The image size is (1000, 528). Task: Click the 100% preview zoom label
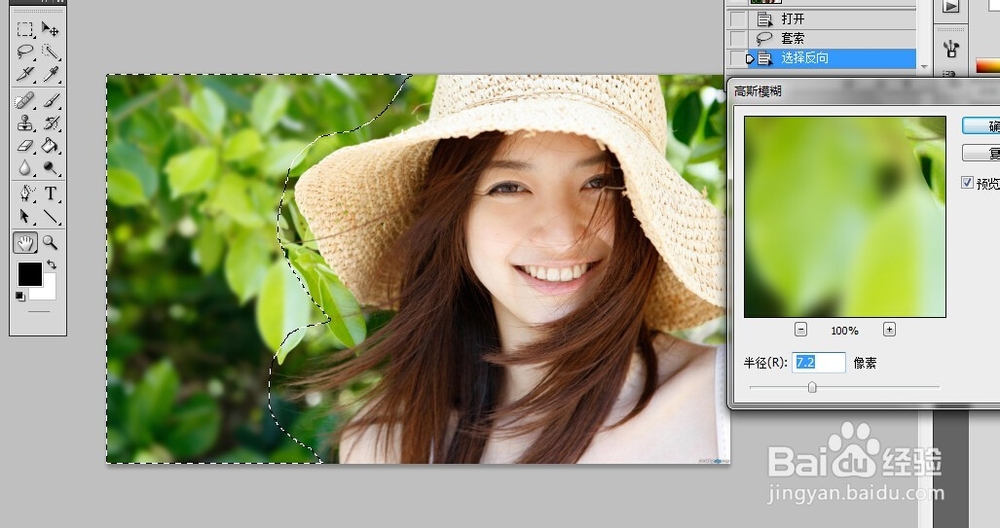click(x=844, y=330)
